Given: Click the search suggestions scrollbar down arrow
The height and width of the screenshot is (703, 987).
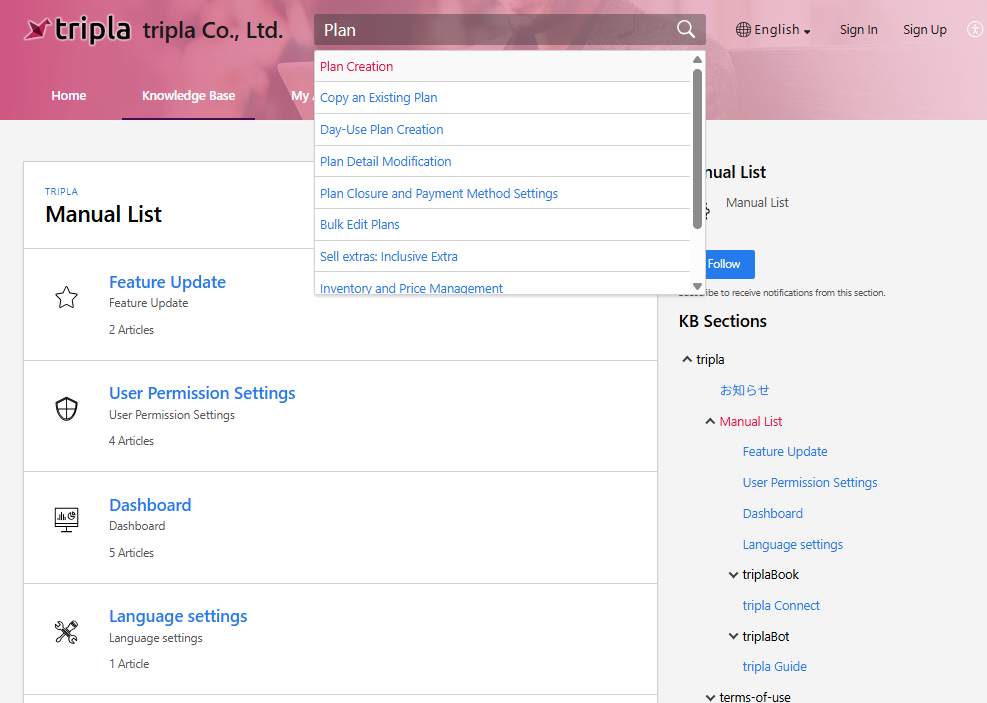Looking at the screenshot, I should tap(697, 286).
